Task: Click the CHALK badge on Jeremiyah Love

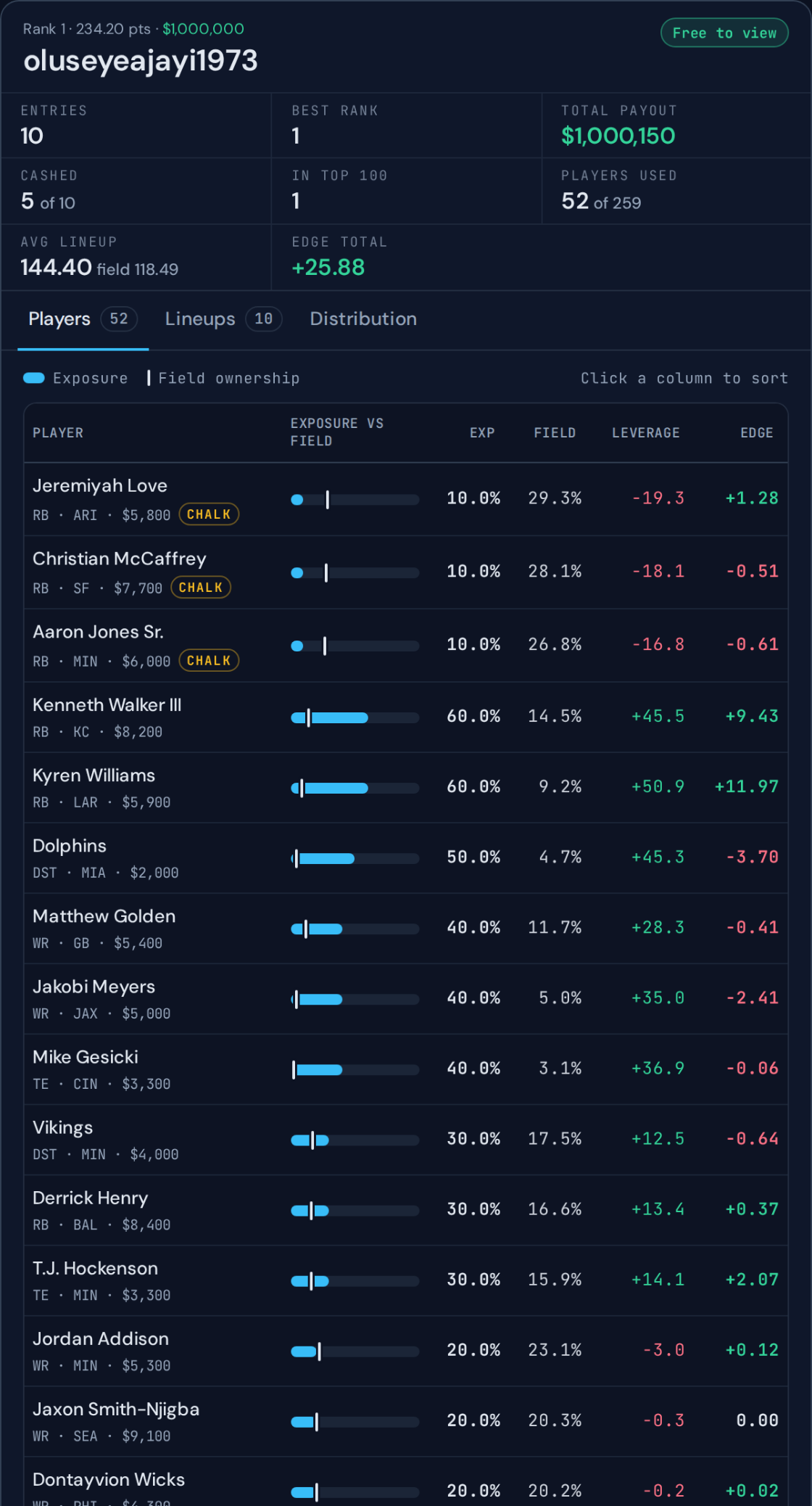Action: [x=209, y=514]
